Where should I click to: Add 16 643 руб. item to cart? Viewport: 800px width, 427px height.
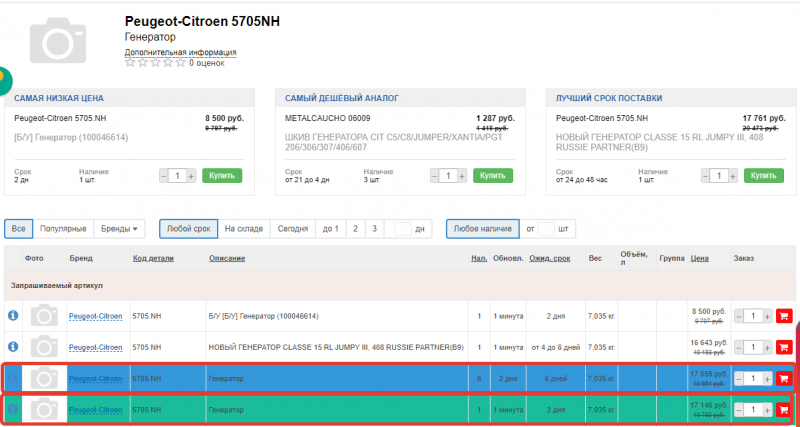(784, 347)
